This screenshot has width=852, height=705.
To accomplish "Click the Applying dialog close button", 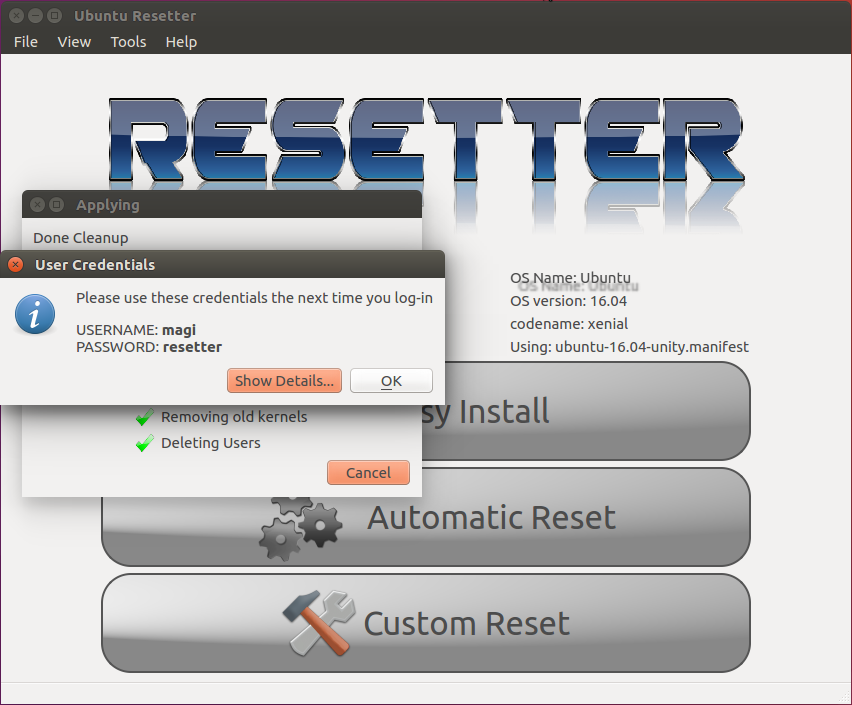I will [x=37, y=205].
